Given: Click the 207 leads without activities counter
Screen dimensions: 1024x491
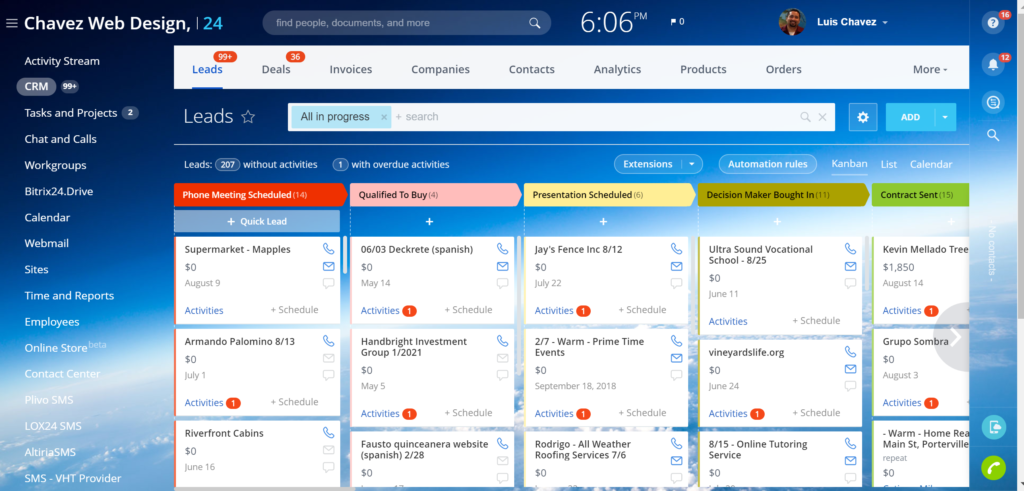Looking at the screenshot, I should (227, 165).
